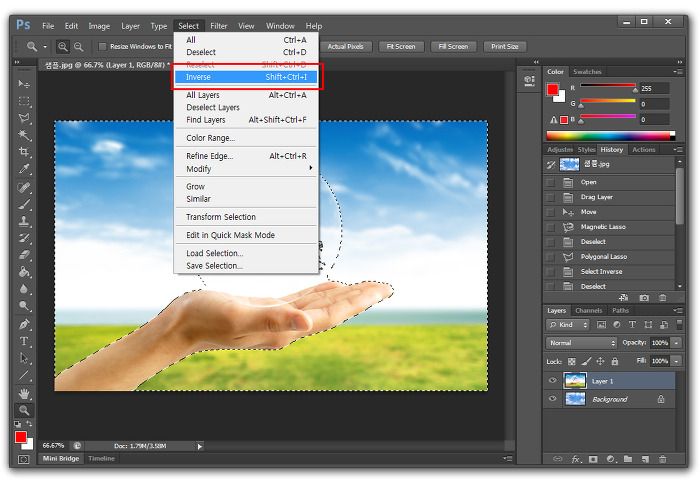
Task: Select the Blur tool
Action: pyautogui.click(x=24, y=289)
